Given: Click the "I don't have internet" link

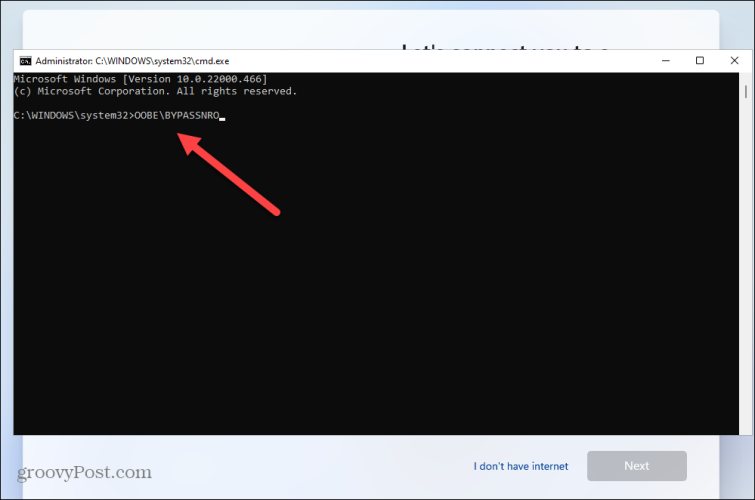Looking at the screenshot, I should point(521,466).
